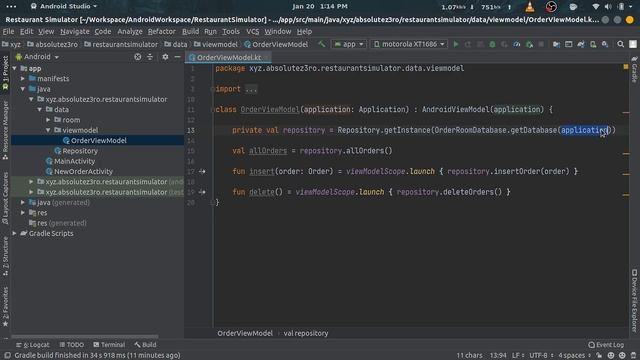
Task: Toggle tool window buttons icon in status bar
Action: [7, 356]
